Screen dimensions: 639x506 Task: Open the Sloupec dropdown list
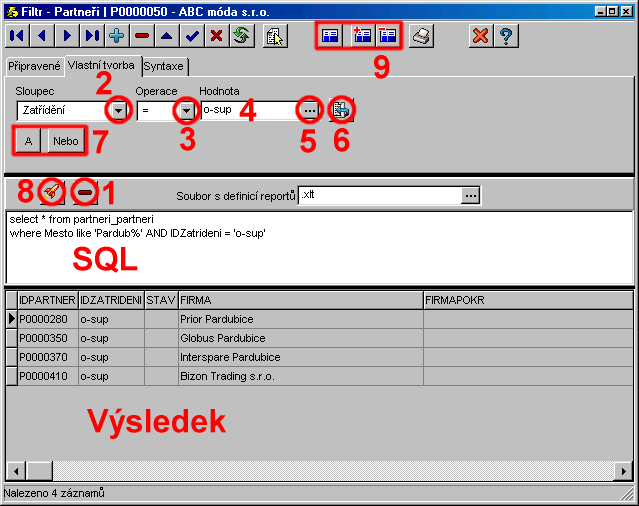click(120, 110)
